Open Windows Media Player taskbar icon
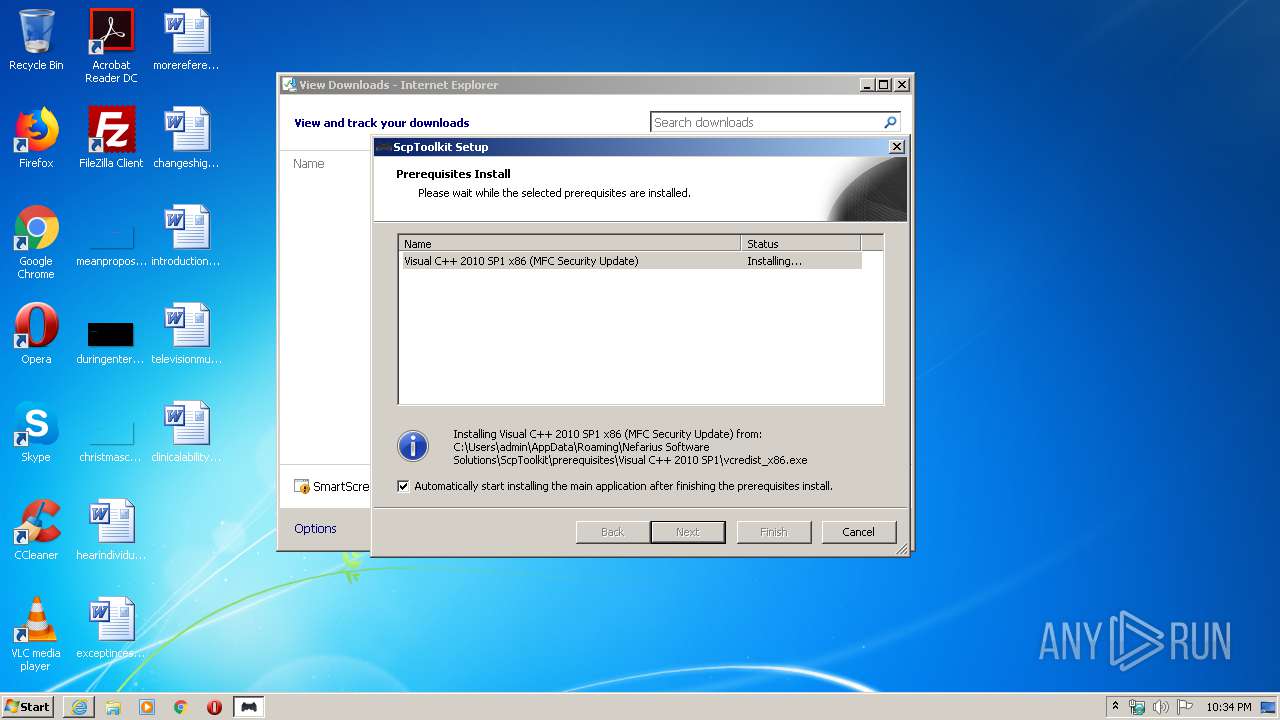1280x720 pixels. (147, 707)
